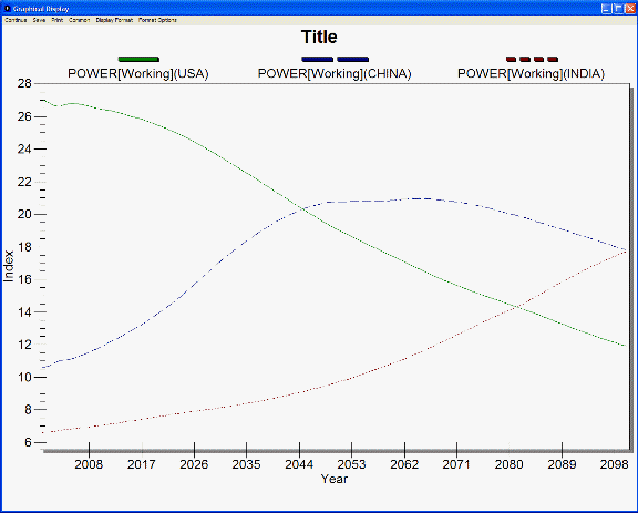638x513 pixels.
Task: Click the 'Year' X-axis label
Action: point(334,479)
